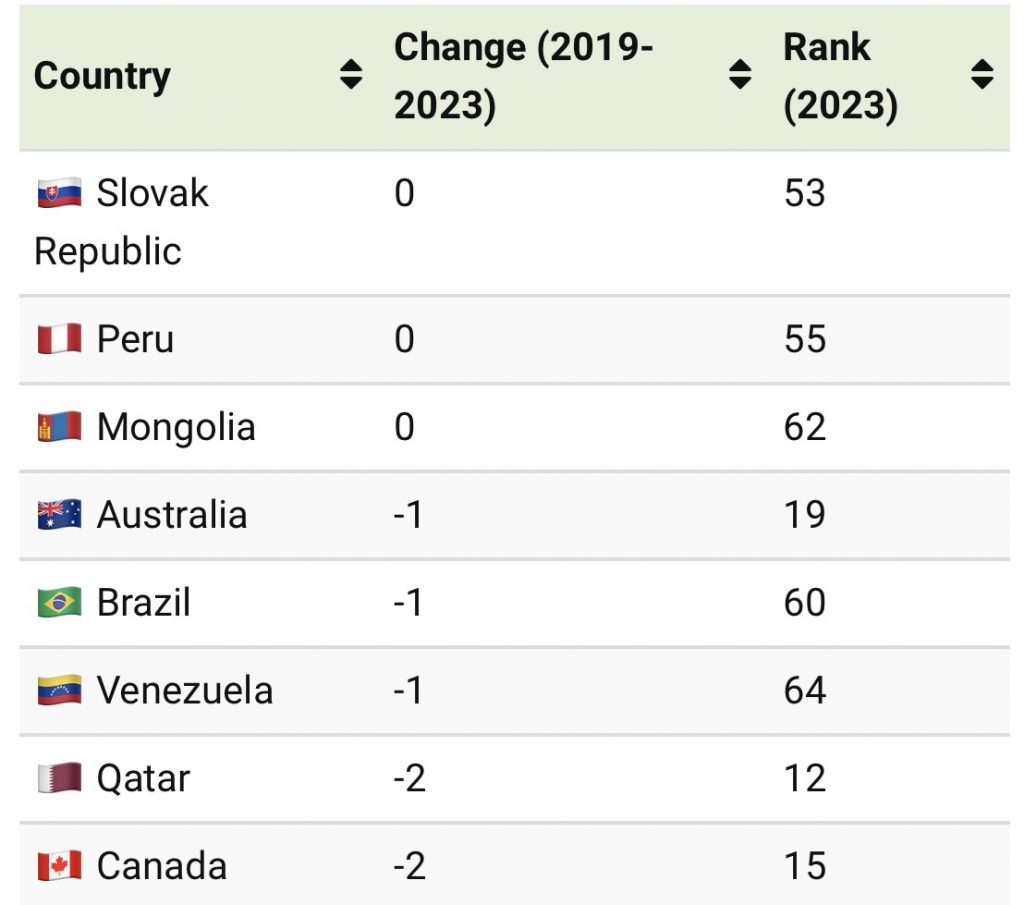Click the Australia flag icon
The image size is (1024, 905).
[59, 516]
